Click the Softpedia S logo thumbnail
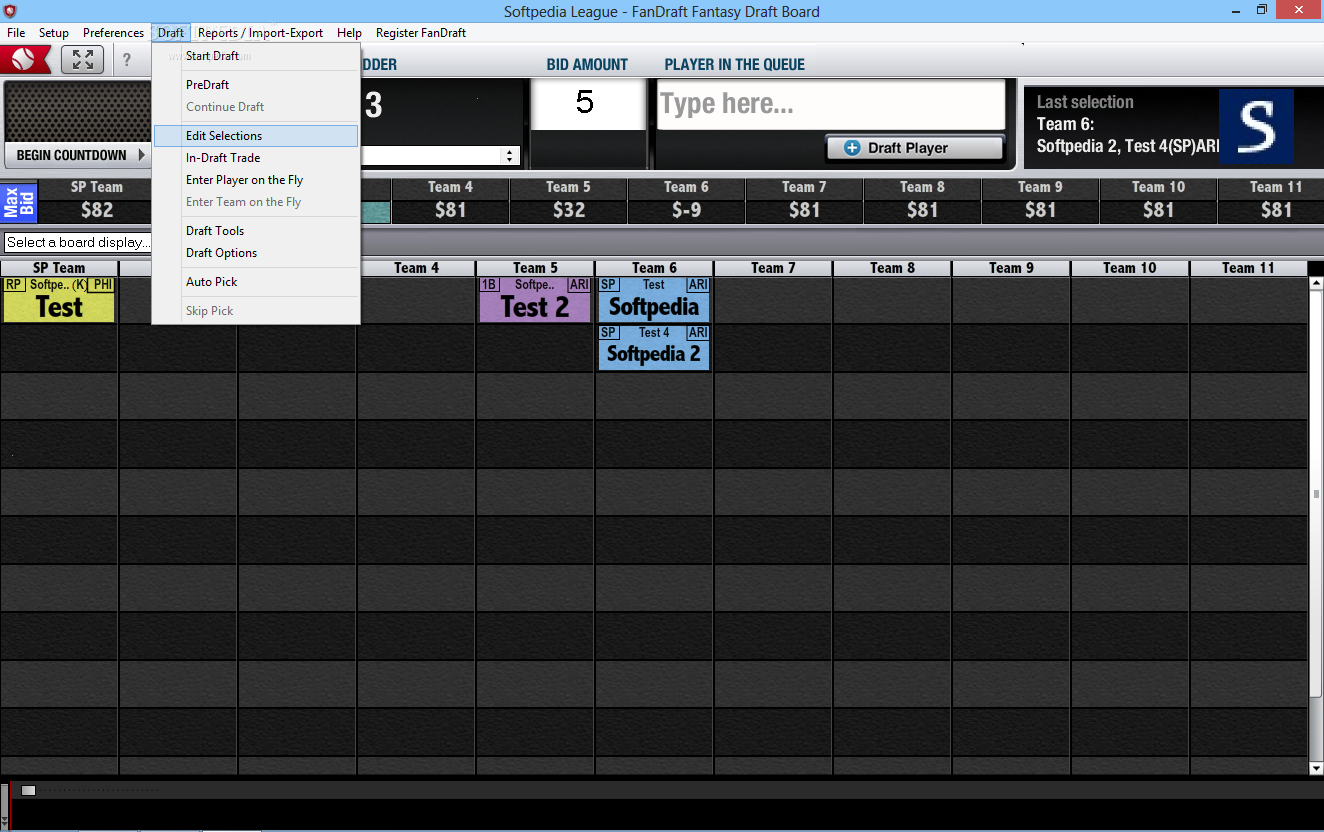1324x832 pixels. [x=1256, y=126]
